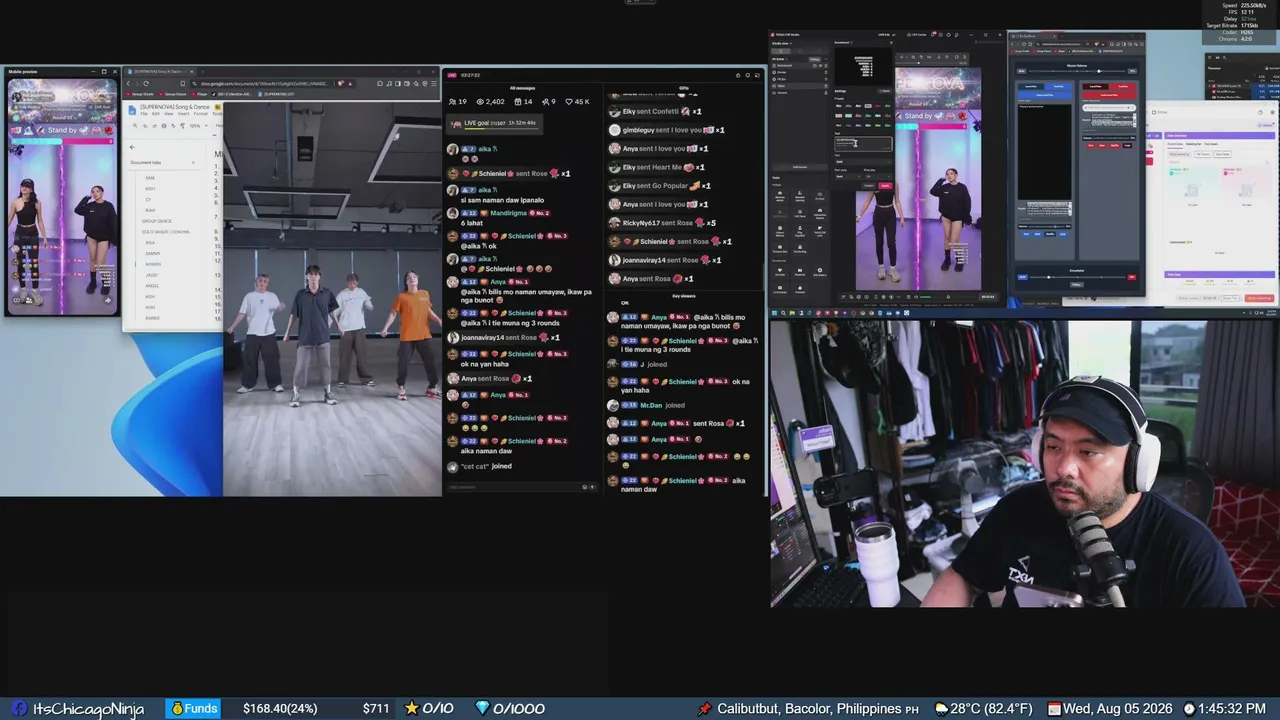The width and height of the screenshot is (1280, 720).
Task: Click the Google Docs home logo
Action: point(131,109)
